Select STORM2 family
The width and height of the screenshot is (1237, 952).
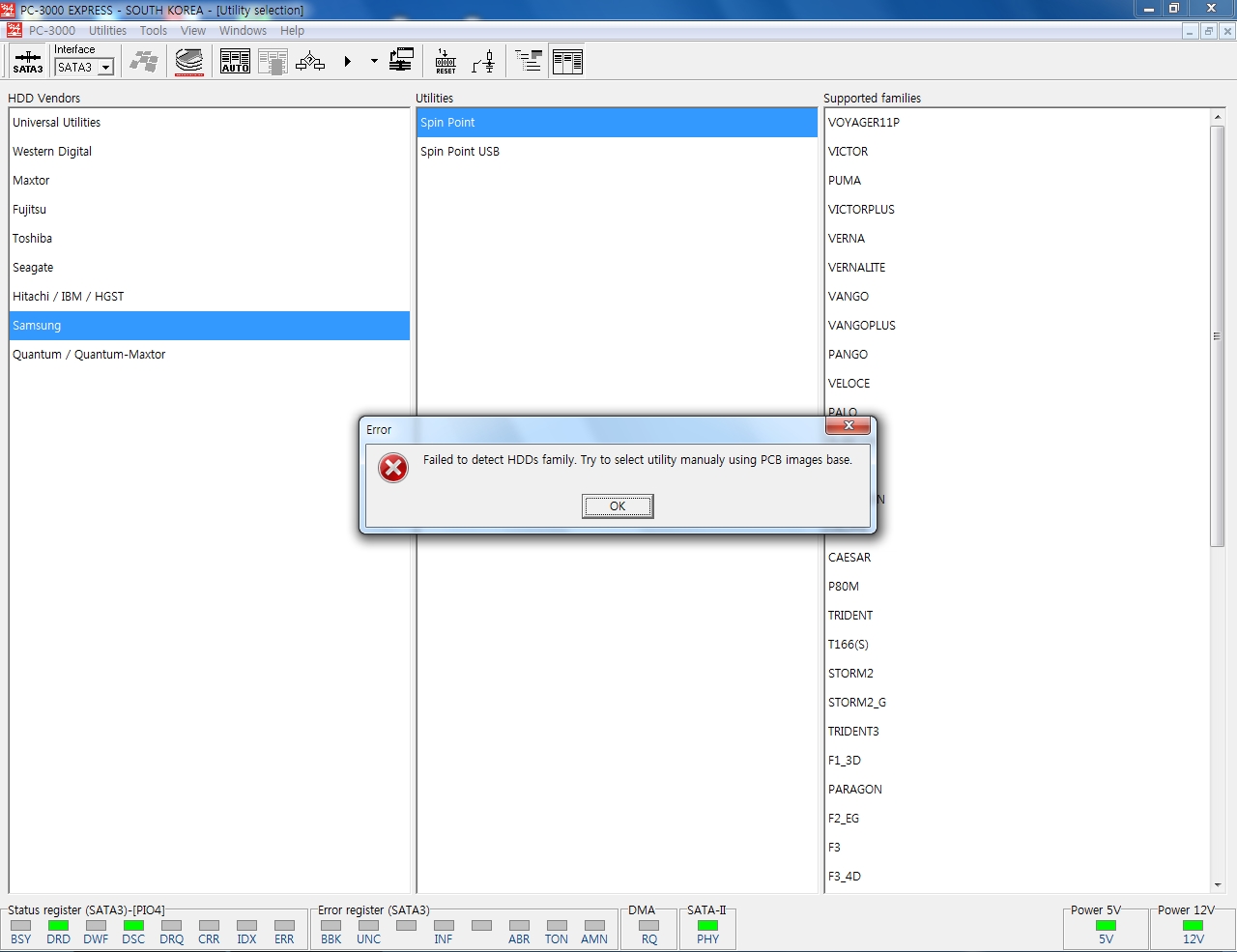pyautogui.click(x=1017, y=674)
